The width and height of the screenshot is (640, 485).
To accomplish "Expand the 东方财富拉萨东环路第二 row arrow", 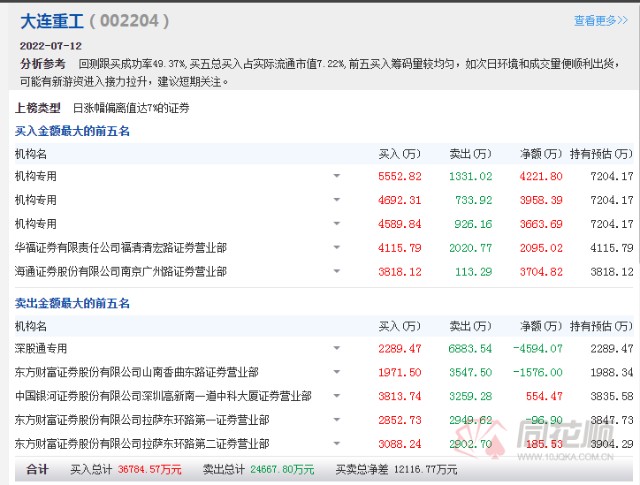I will point(337,443).
